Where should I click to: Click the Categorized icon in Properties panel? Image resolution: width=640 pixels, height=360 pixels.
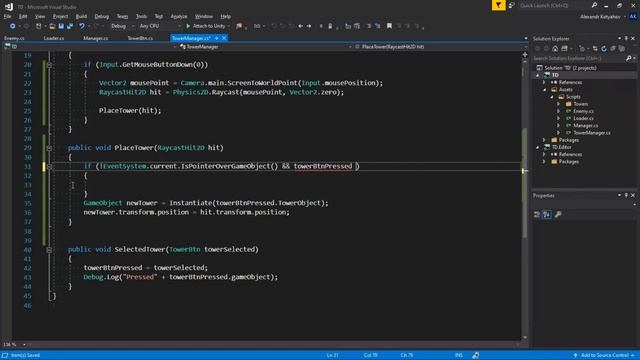tap(537, 214)
